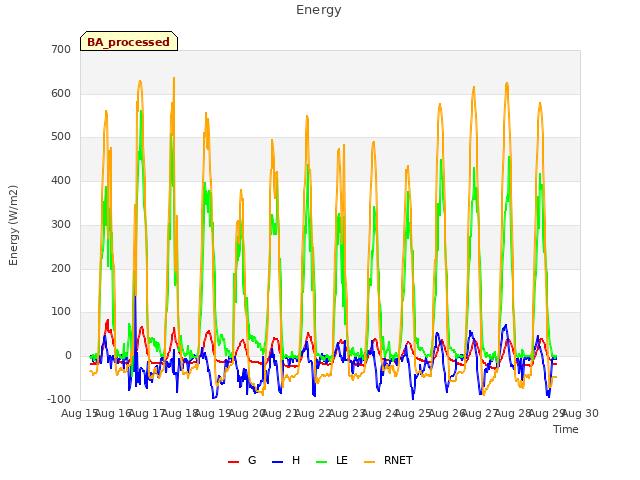Image resolution: width=640 pixels, height=480 pixels.
Task: Click the 300 y-axis tick label
Action: 61,224
